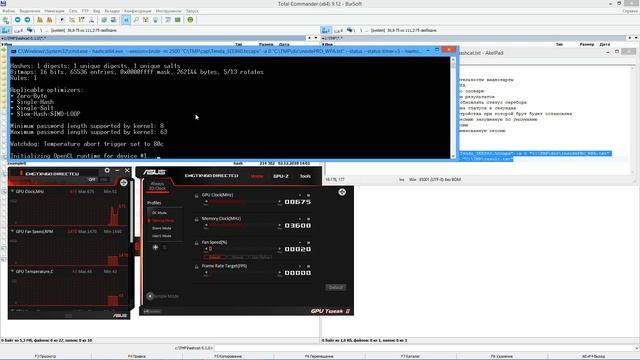640x360 pixels.
Task: Click lock icon beside GPU Clock(MHz)
Action: pyautogui.click(x=196, y=196)
